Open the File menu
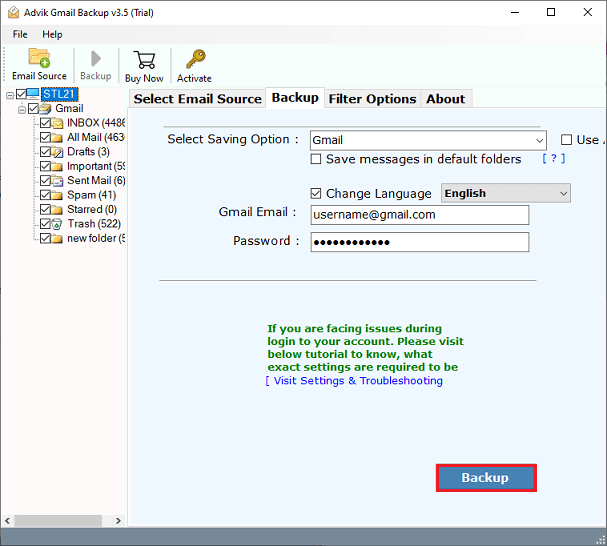This screenshot has height=546, width=607. tap(20, 34)
